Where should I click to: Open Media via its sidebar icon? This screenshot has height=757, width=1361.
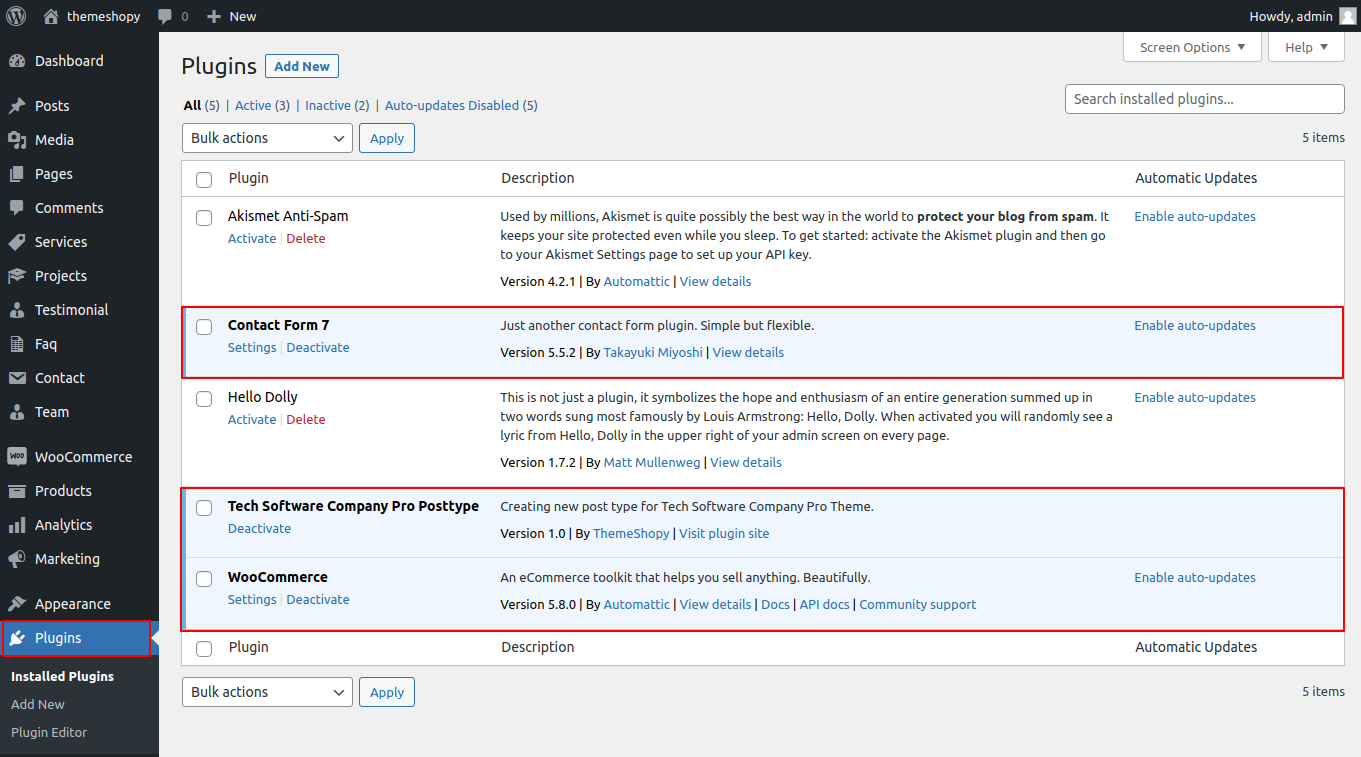17,140
